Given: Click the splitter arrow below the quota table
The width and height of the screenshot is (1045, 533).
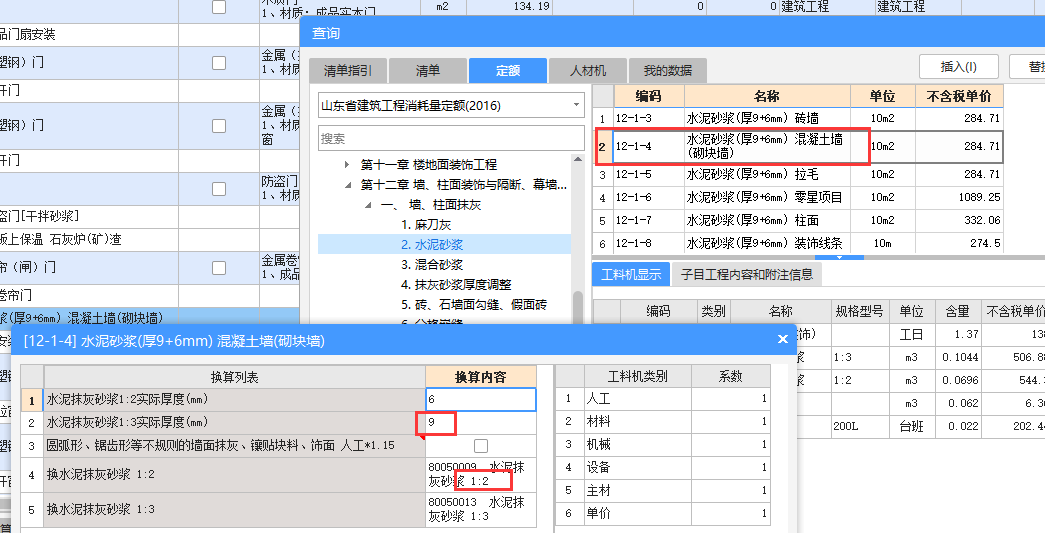Looking at the screenshot, I should click(x=839, y=257).
